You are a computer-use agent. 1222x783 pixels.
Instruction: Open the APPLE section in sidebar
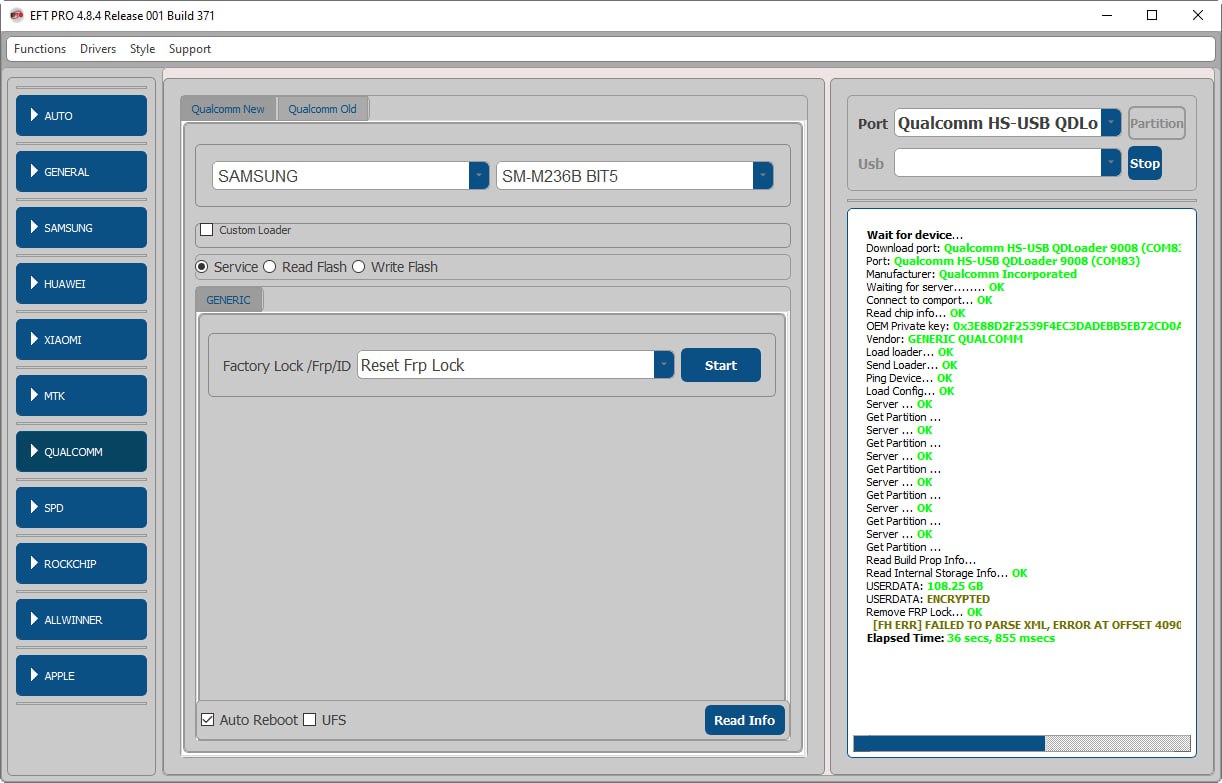[81, 676]
